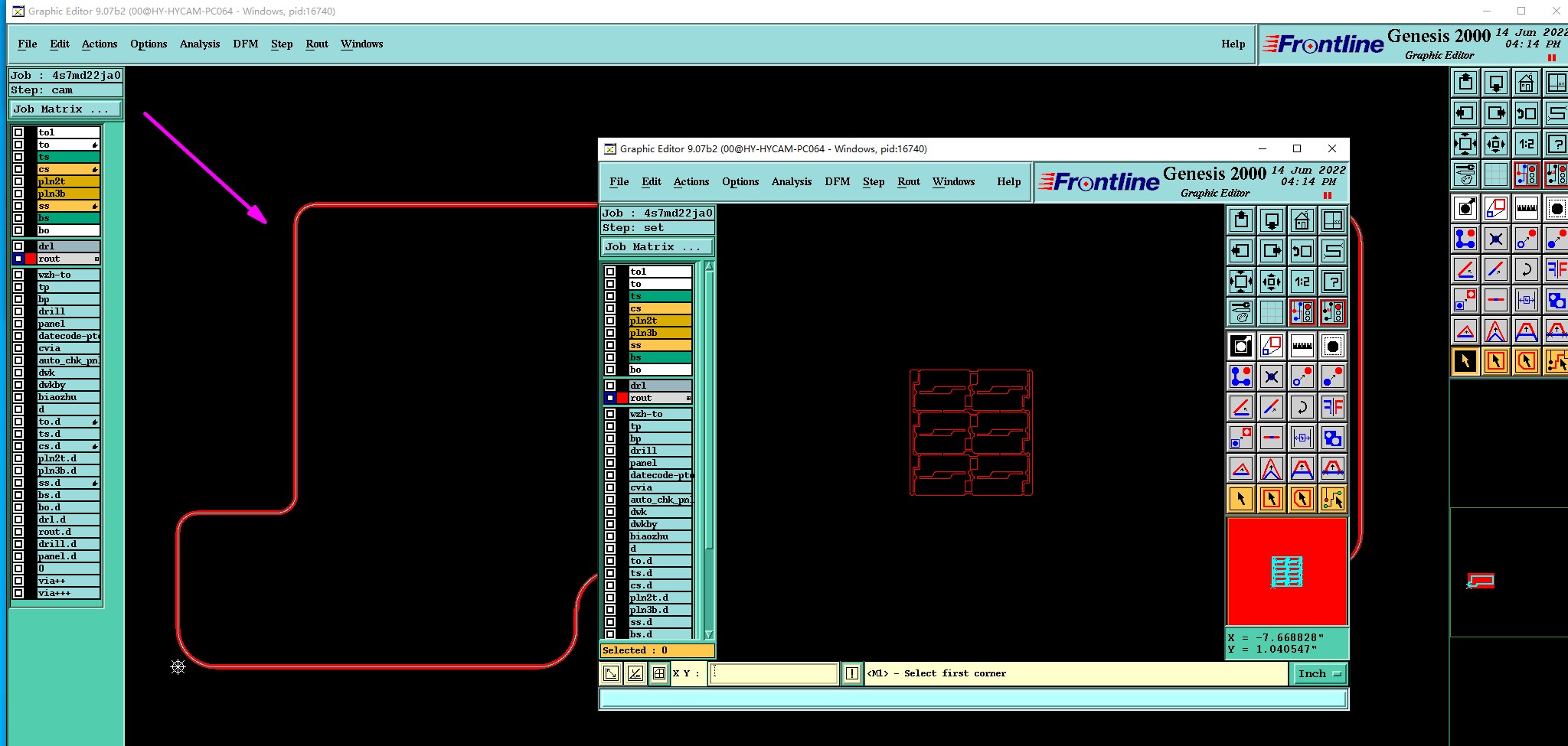1568x746 pixels.
Task: Toggle visibility box of 'drl' layer in back window
Action: [x=18, y=246]
